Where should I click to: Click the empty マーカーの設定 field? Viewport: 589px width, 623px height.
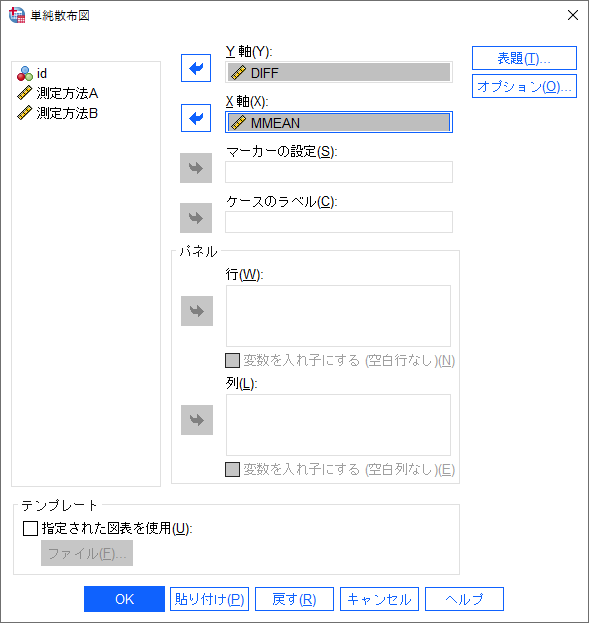coord(339,172)
